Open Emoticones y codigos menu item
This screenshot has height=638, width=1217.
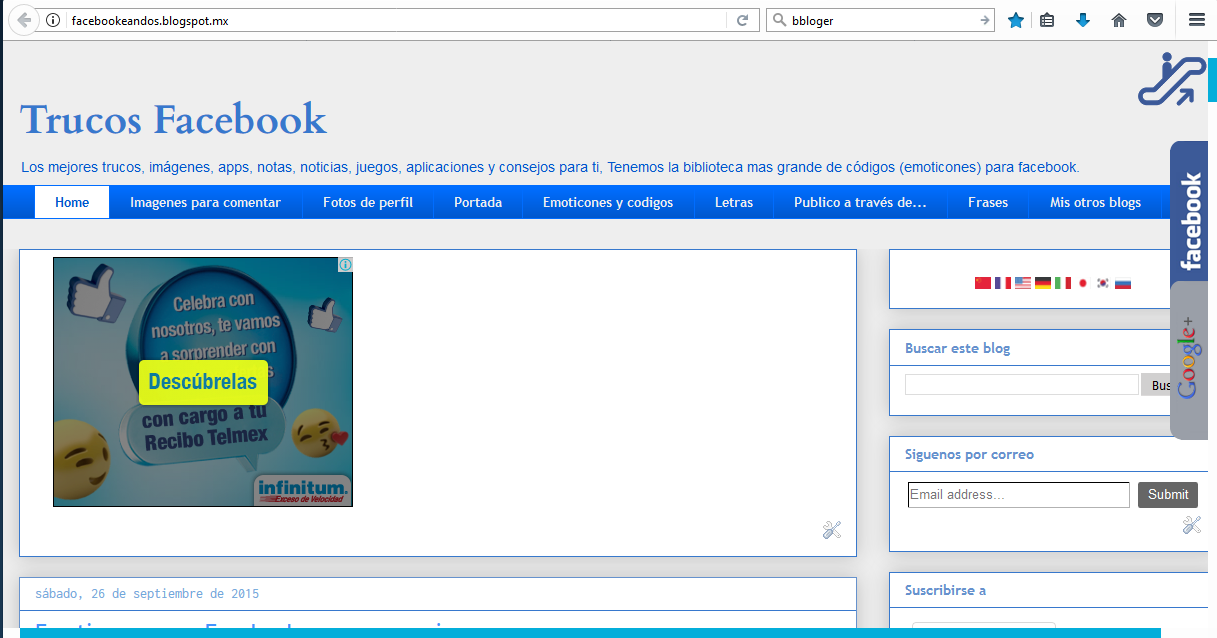coord(608,202)
